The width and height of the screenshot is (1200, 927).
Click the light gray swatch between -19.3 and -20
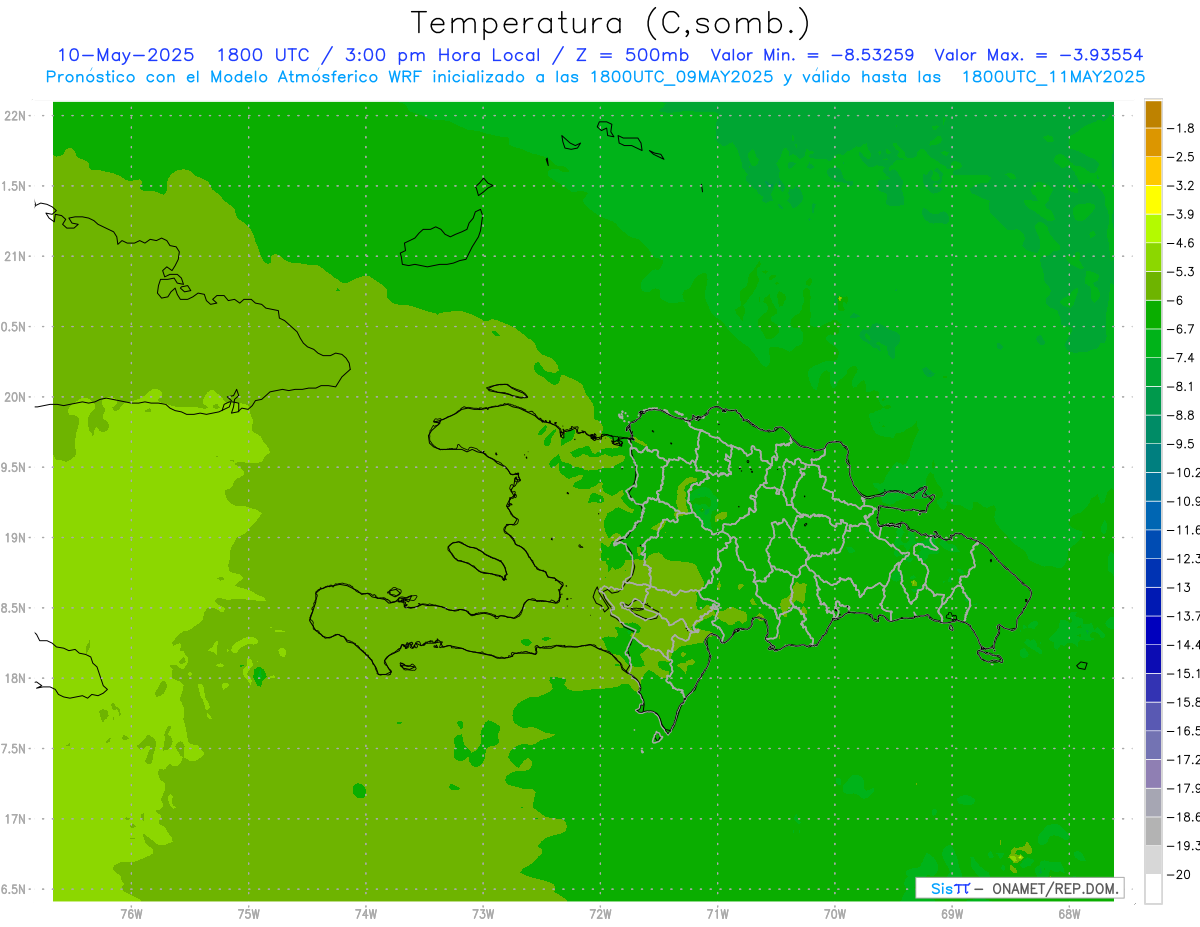(1153, 859)
